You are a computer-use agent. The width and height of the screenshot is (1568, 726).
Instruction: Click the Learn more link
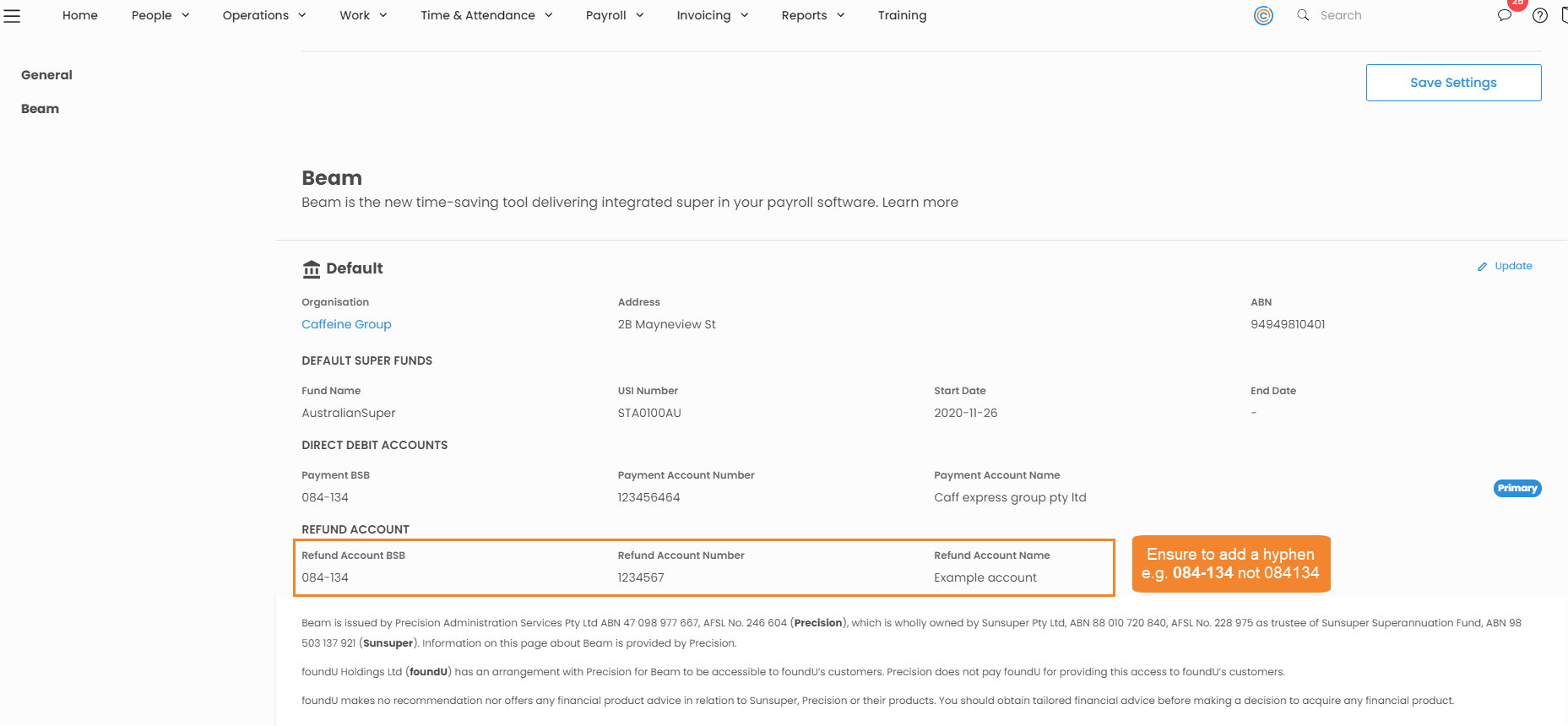point(920,203)
